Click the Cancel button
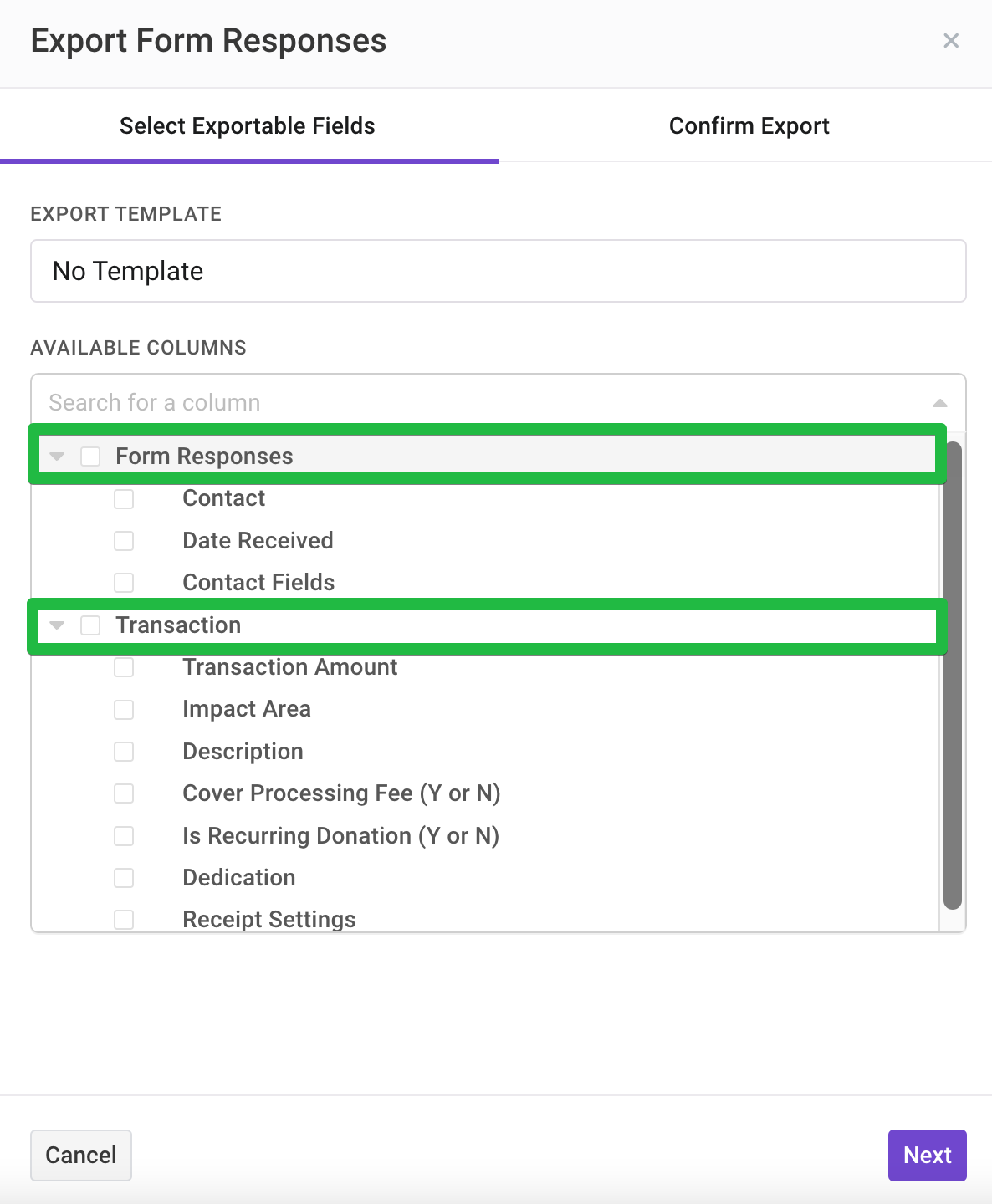Viewport: 992px width, 1204px height. click(x=81, y=1156)
